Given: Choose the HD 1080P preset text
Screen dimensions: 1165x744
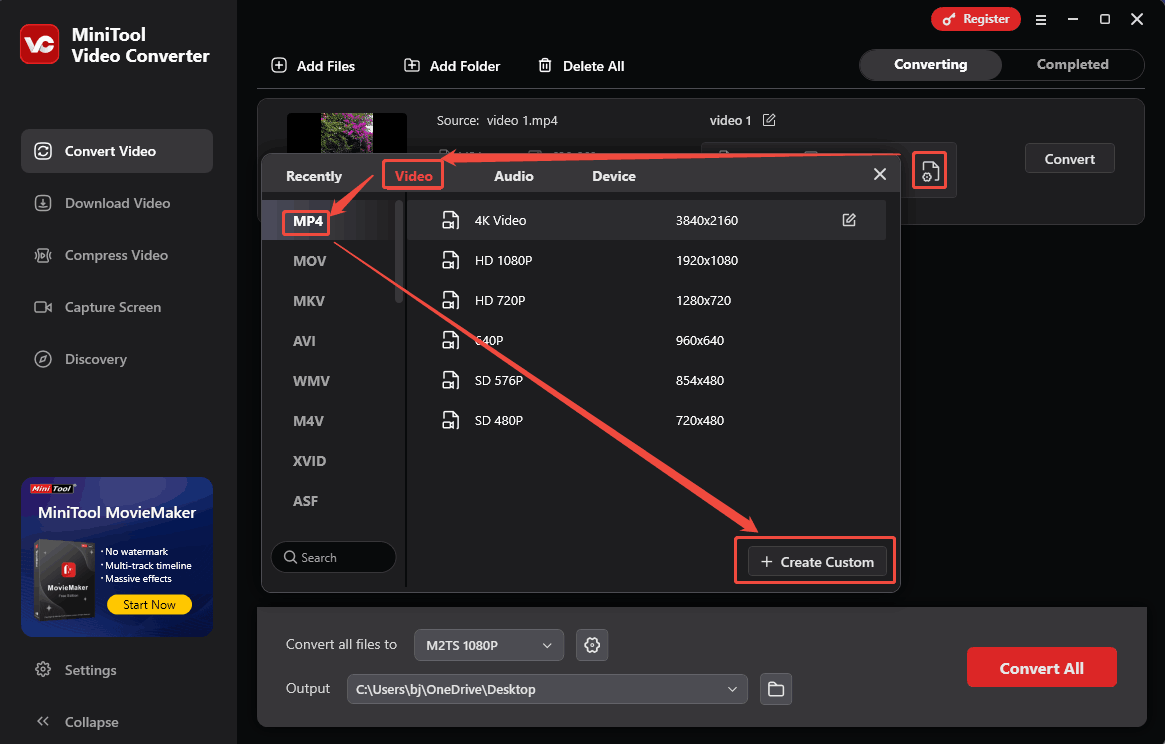Looking at the screenshot, I should (503, 260).
